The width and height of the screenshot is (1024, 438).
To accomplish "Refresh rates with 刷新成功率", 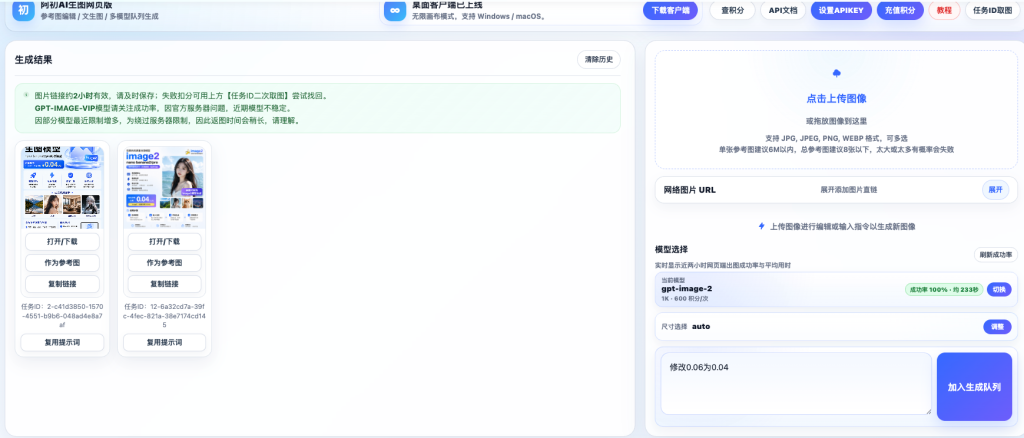I will point(995,255).
